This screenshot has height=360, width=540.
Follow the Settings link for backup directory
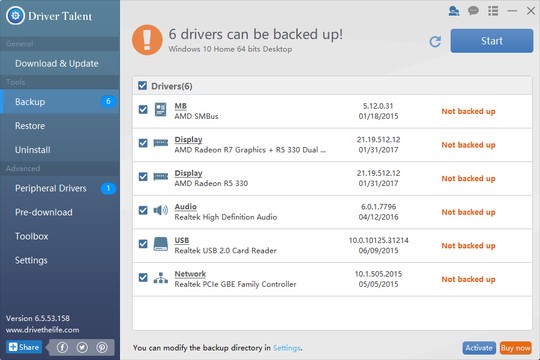pyautogui.click(x=287, y=348)
